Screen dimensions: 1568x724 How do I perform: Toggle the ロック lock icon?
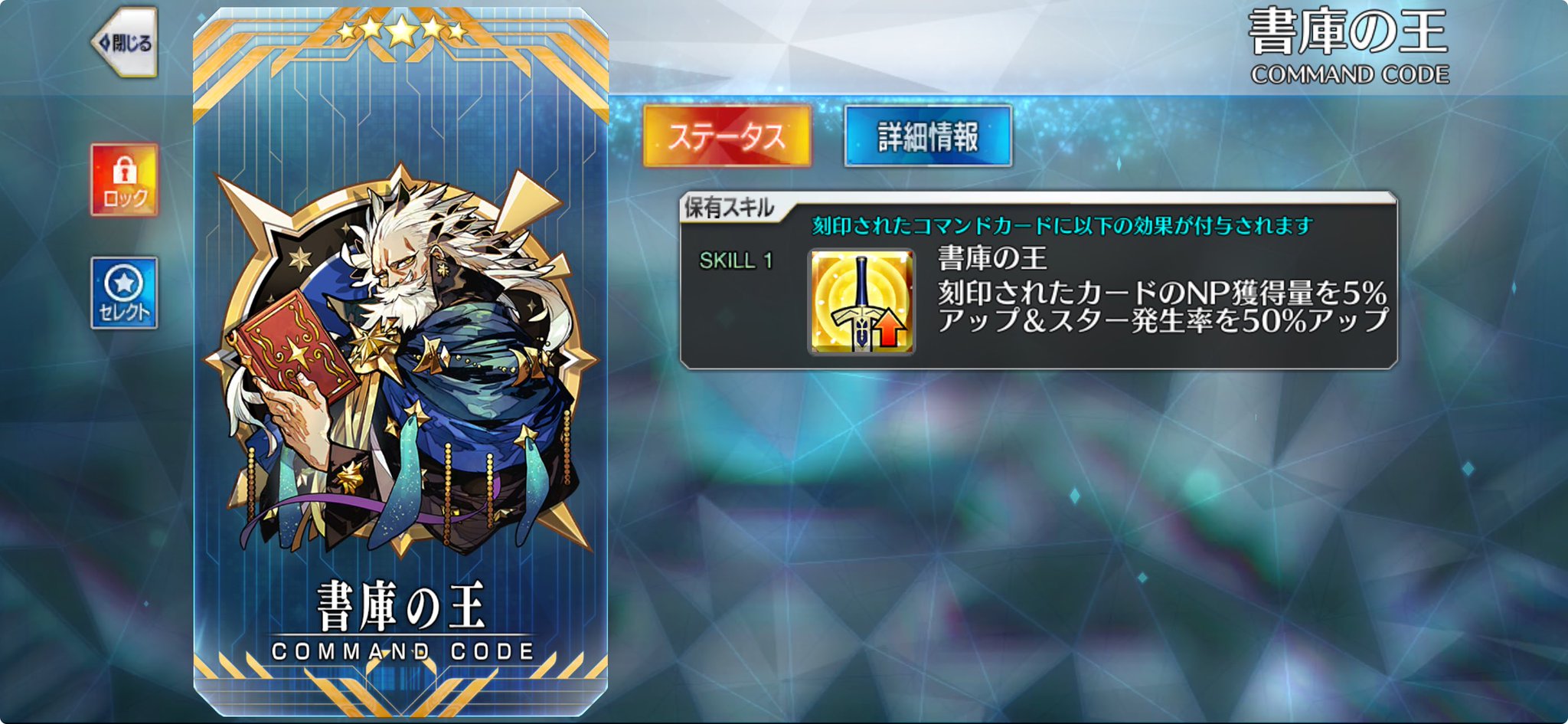click(x=124, y=180)
